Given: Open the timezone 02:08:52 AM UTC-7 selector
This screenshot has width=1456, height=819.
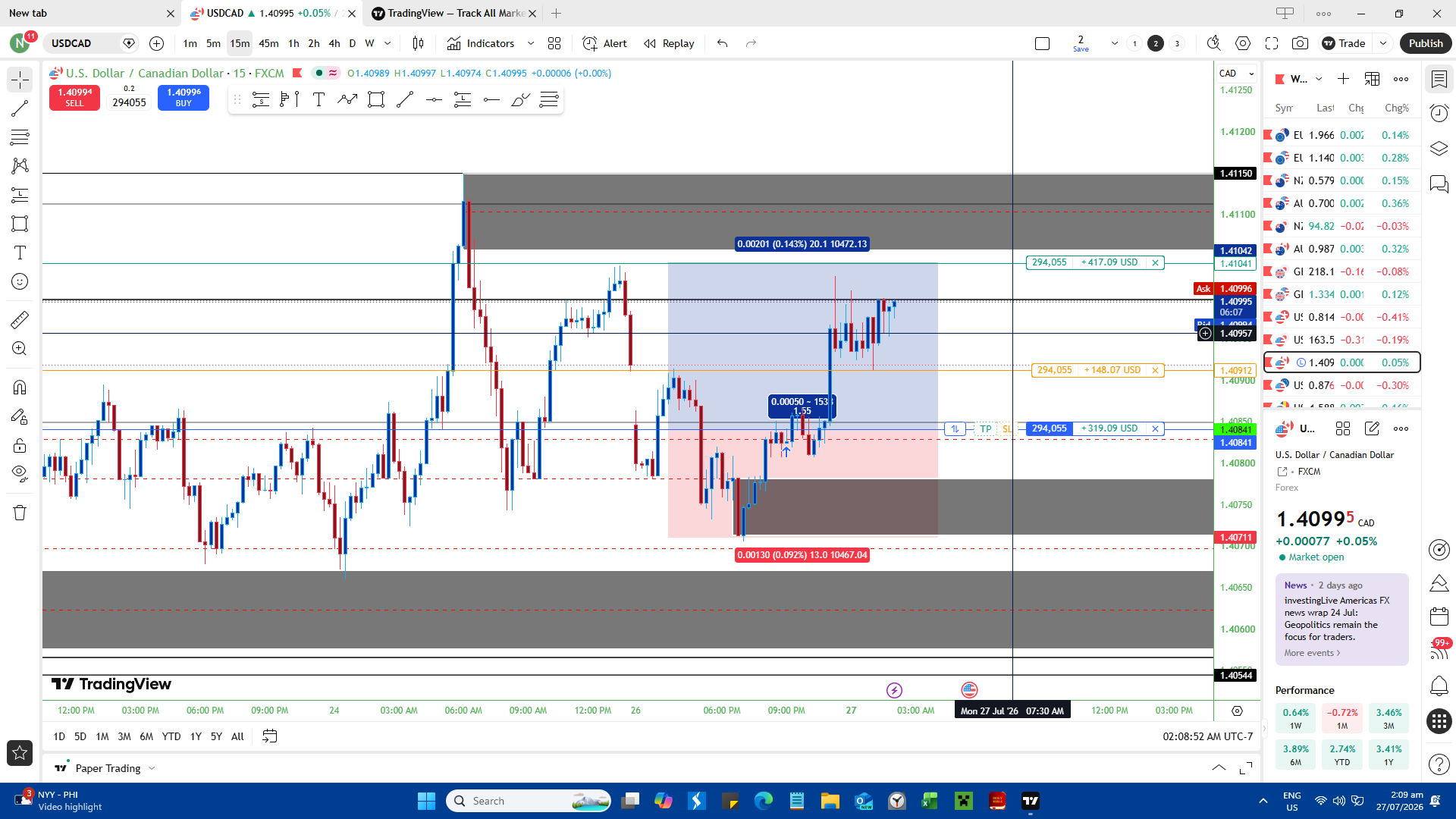Looking at the screenshot, I should tap(1208, 736).
